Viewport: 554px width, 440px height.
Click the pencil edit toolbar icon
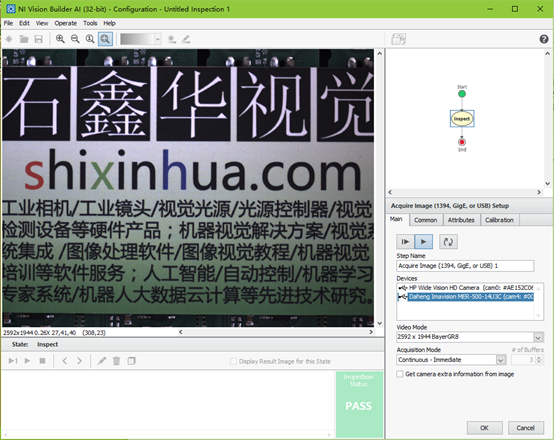[186, 39]
